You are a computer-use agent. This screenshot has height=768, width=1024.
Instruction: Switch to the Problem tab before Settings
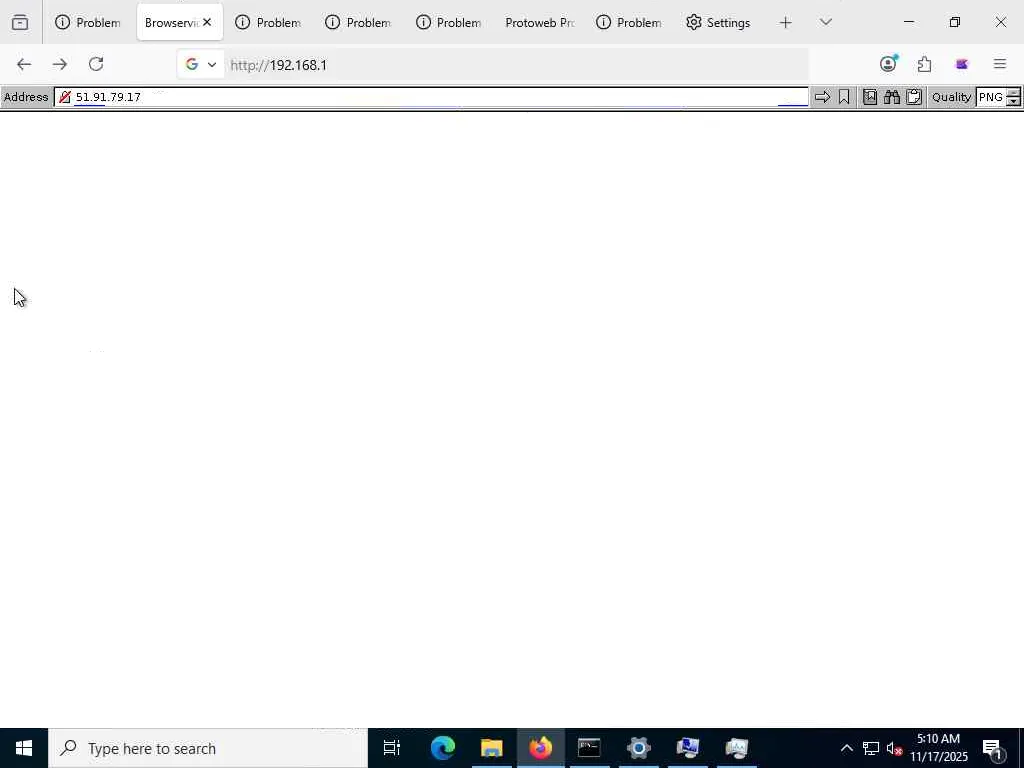click(x=629, y=23)
